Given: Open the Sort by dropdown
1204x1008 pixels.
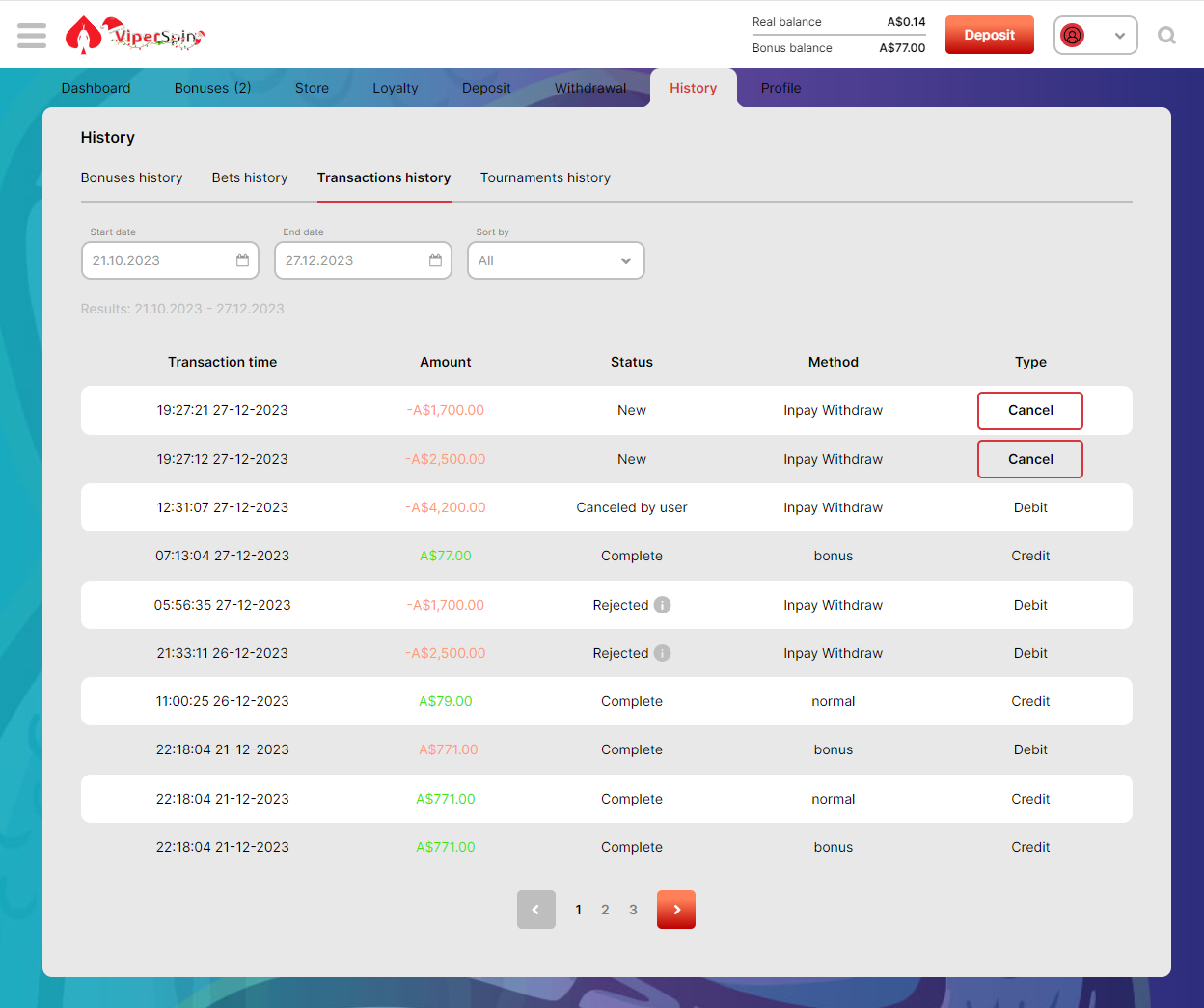Looking at the screenshot, I should tap(556, 260).
